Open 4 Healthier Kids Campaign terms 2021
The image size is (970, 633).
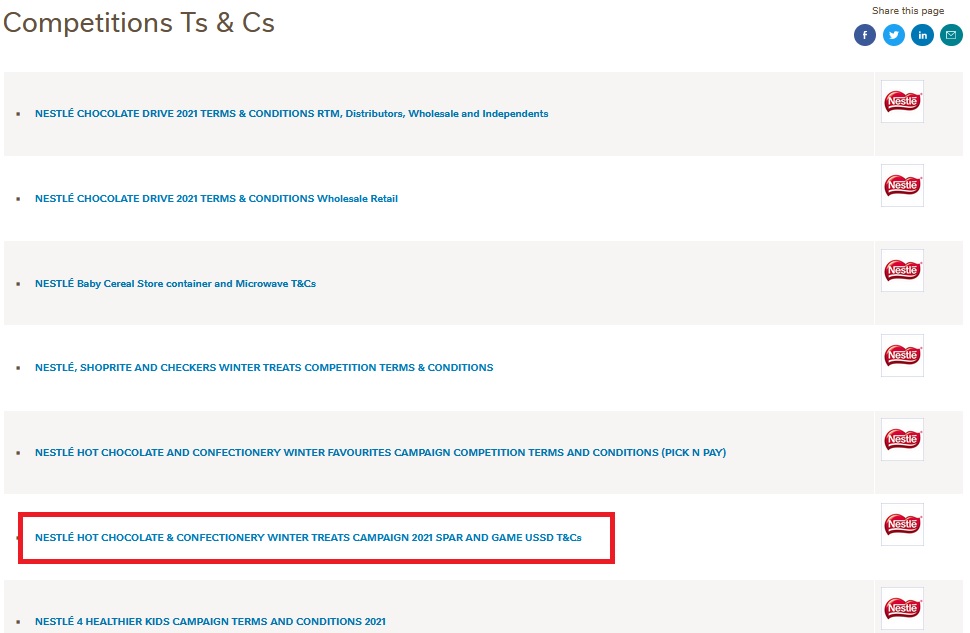coord(210,622)
